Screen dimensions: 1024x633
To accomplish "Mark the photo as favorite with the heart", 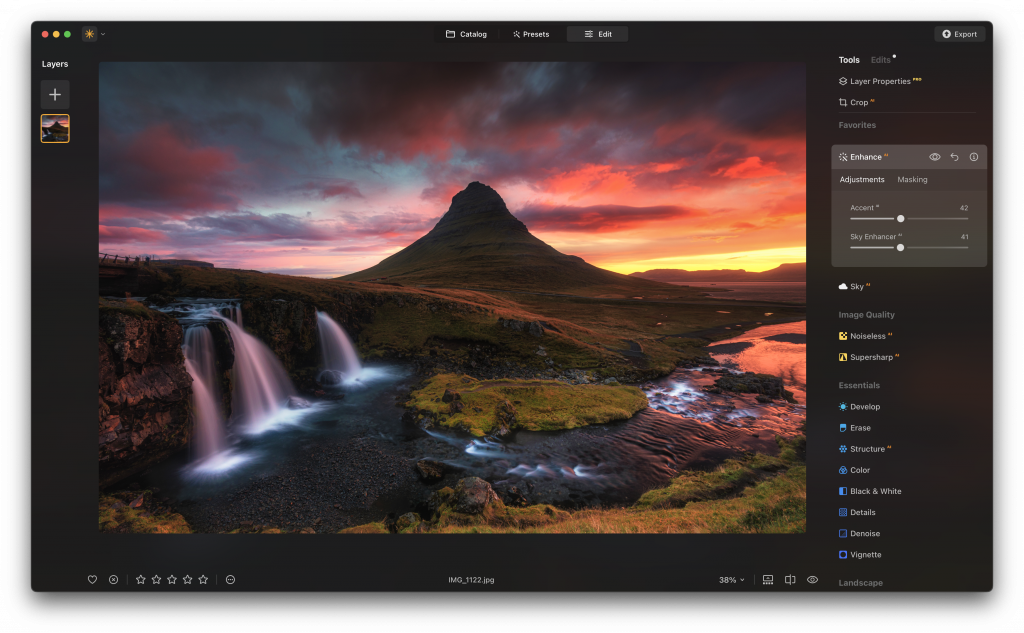I will (x=93, y=580).
